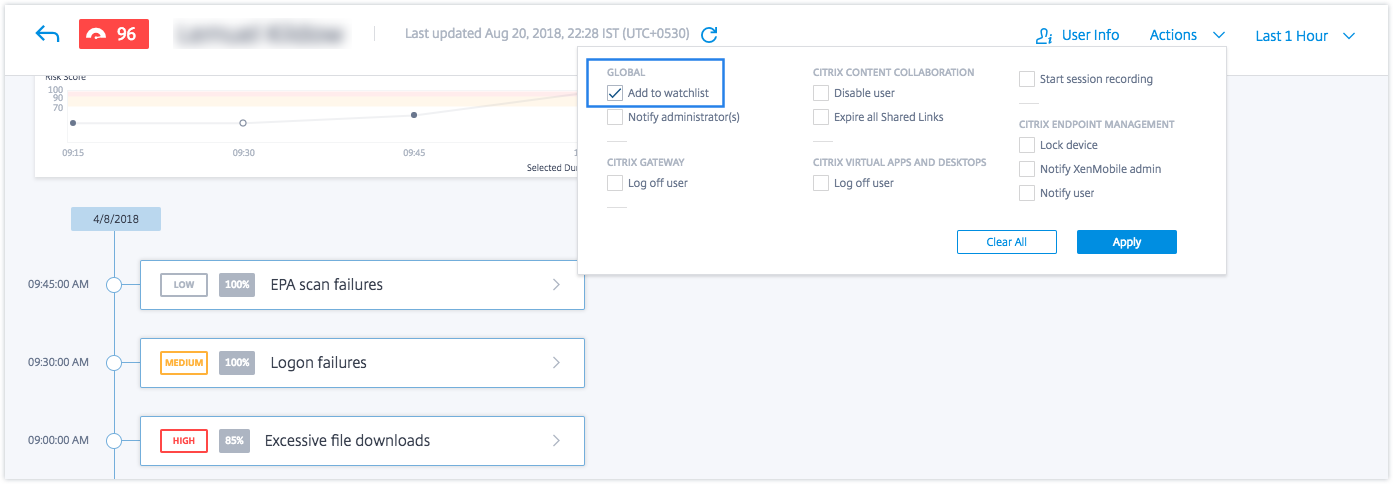Click the 85% badge on Excessive file downloads
The height and width of the screenshot is (484, 1393).
[237, 441]
